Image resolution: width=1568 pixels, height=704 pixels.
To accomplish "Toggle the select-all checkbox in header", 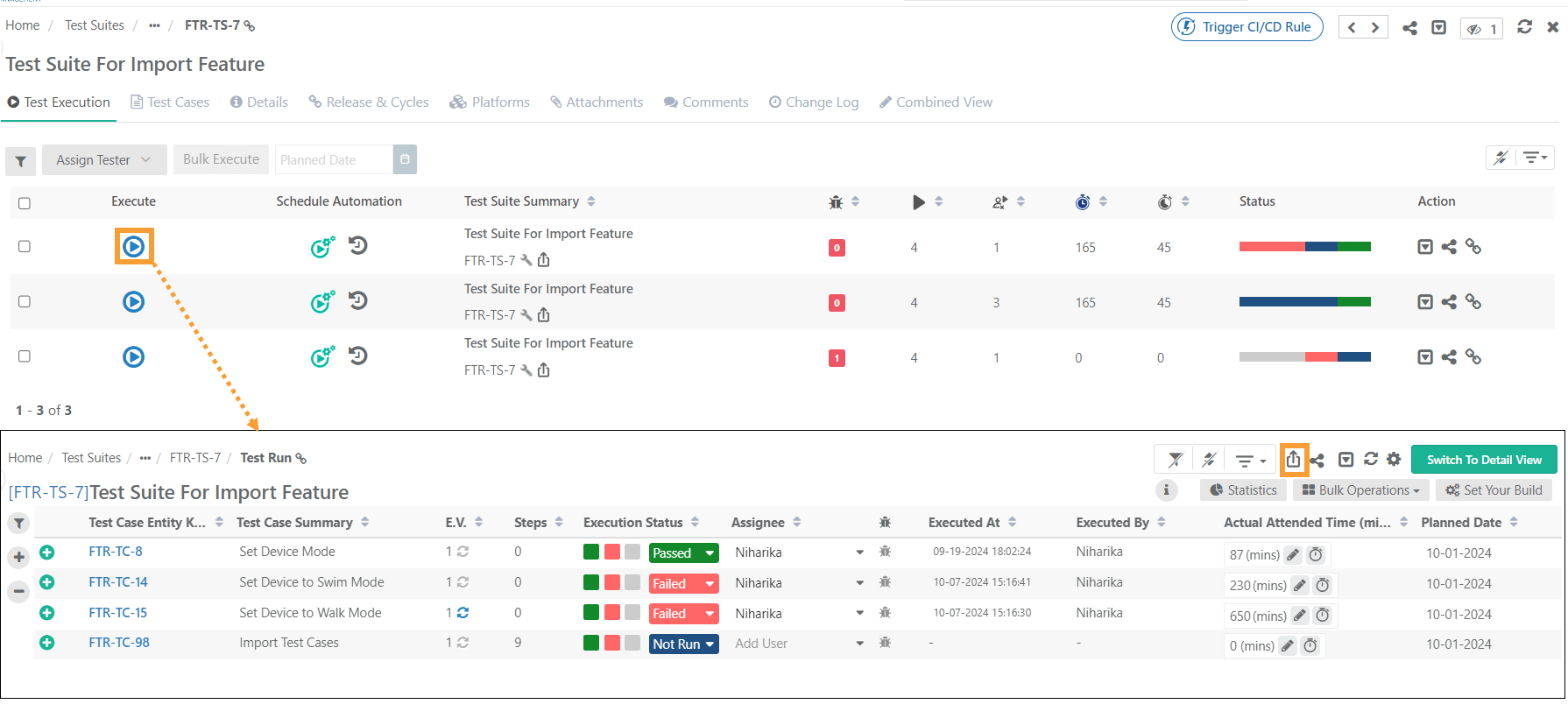I will pos(25,203).
